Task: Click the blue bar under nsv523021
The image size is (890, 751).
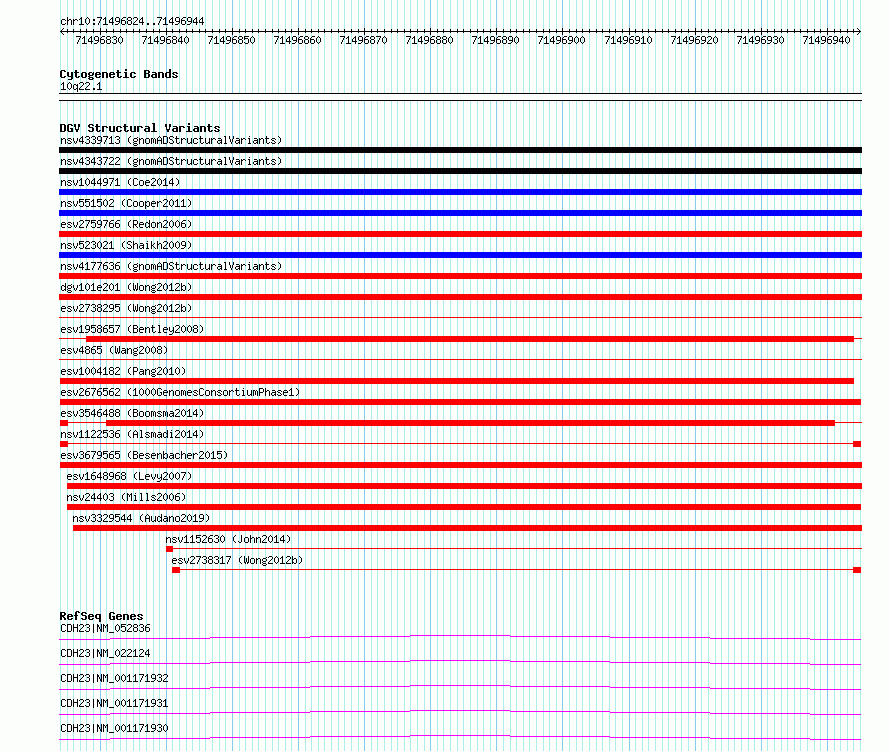Action: pyautogui.click(x=460, y=255)
